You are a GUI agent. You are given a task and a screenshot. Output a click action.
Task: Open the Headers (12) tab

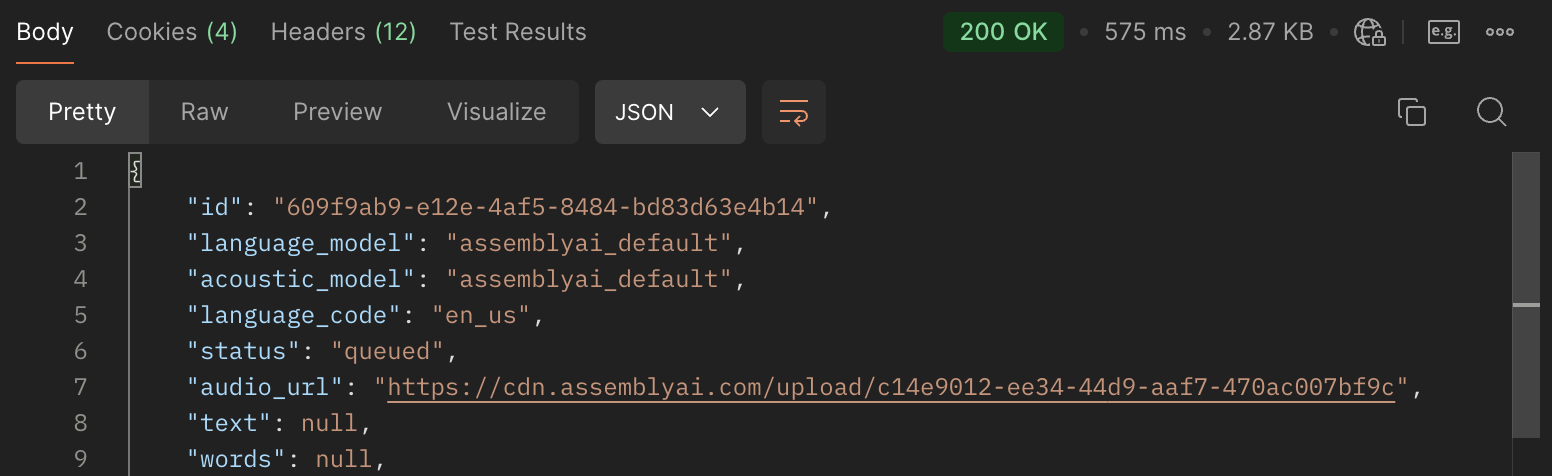(x=343, y=32)
